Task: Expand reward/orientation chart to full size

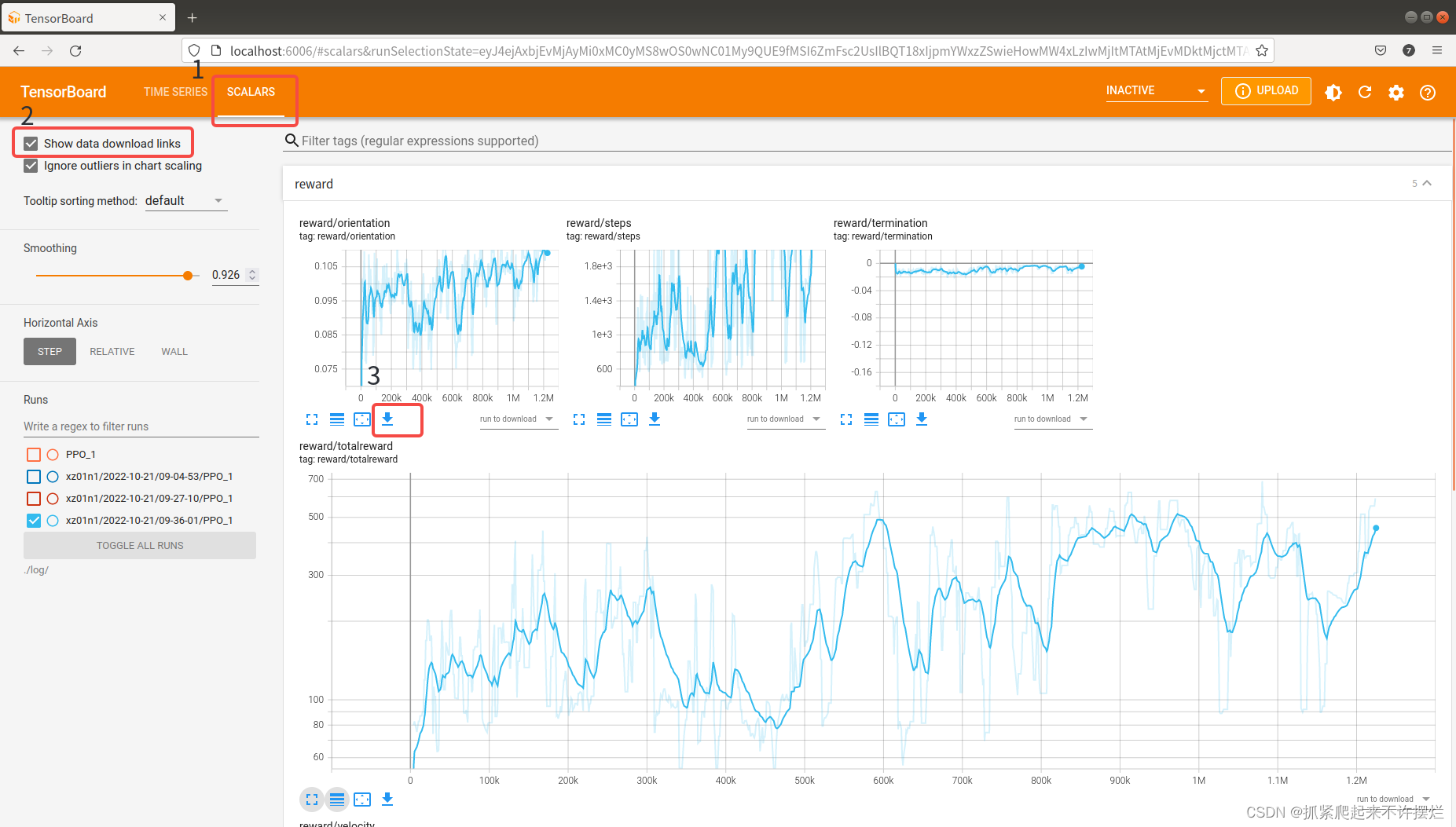Action: click(x=312, y=419)
